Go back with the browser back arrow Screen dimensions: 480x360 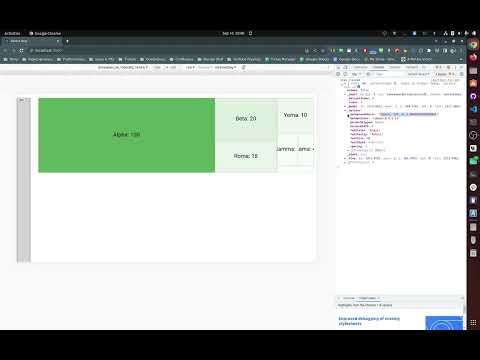pos(5,51)
